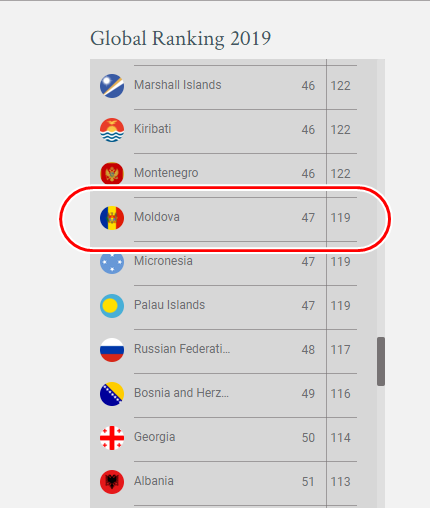Screen dimensions: 430x508
Task: Click the Palau Islands flag icon
Action: (x=112, y=306)
